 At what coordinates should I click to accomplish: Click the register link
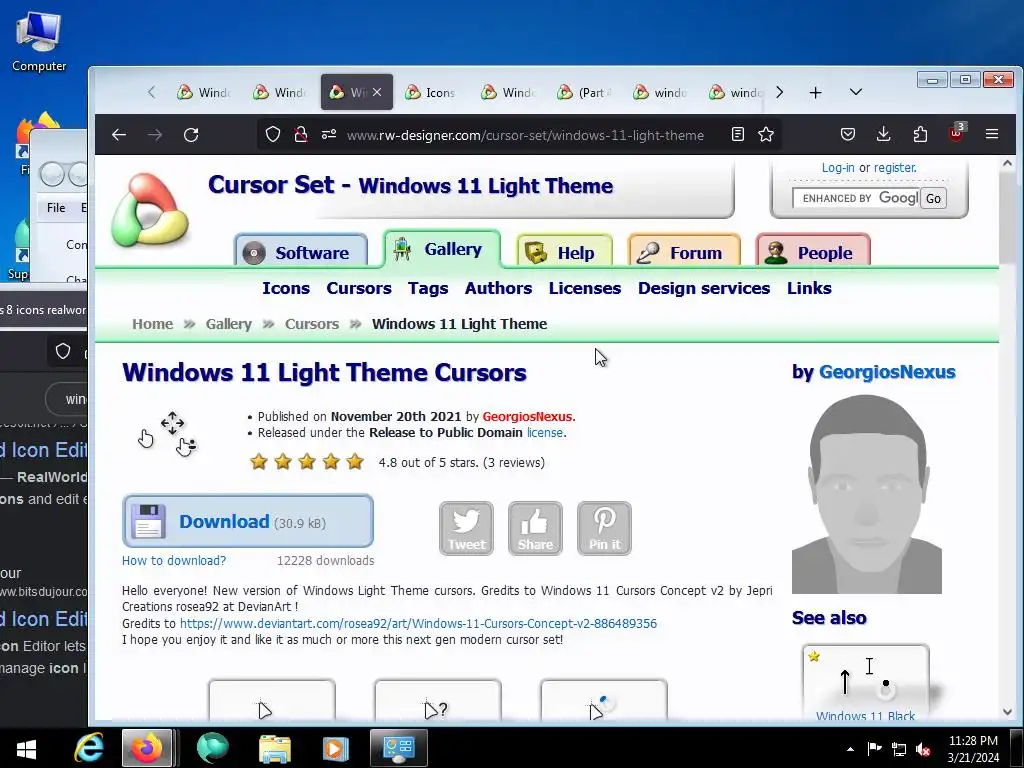pyautogui.click(x=895, y=168)
